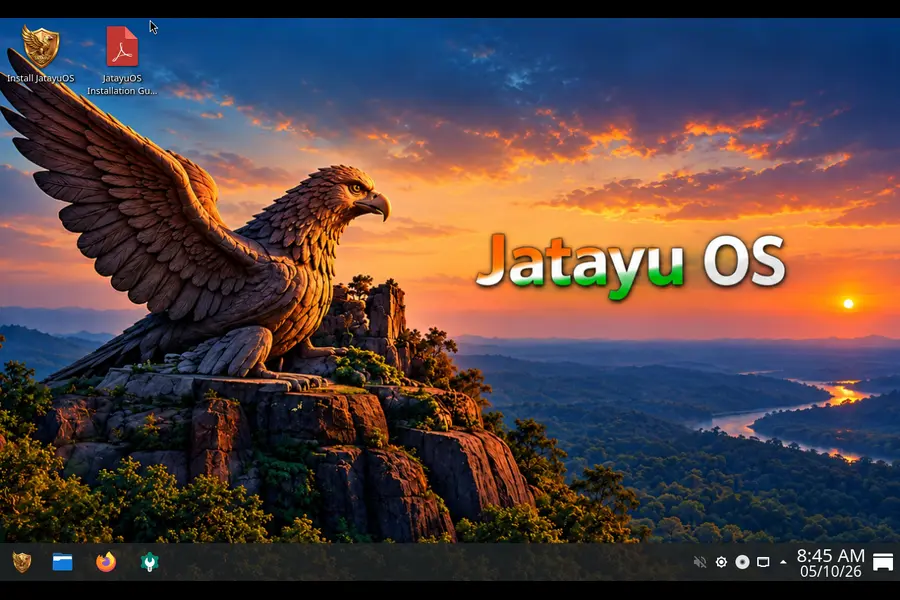This screenshot has height=600, width=900.
Task: Open the network display tray icon
Action: (763, 562)
